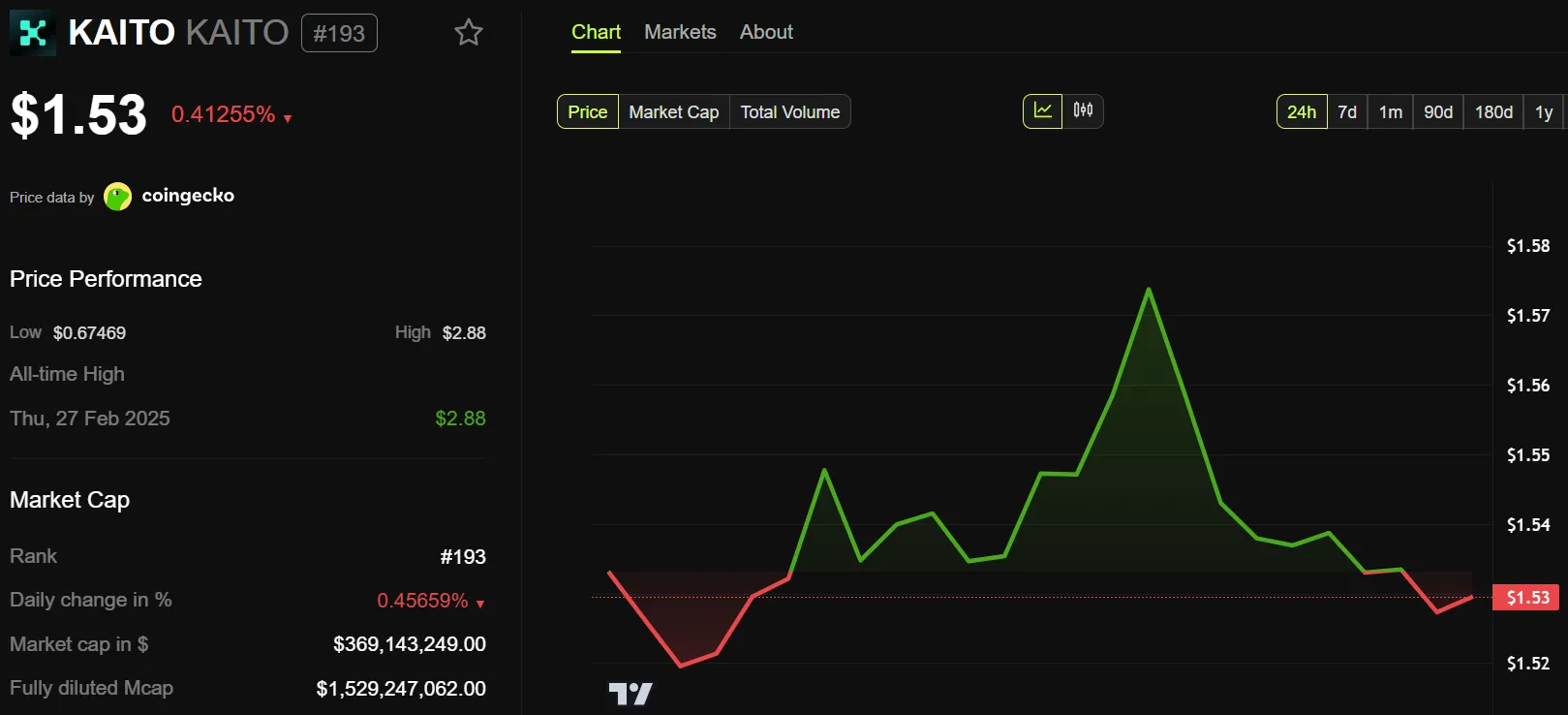Click the Fully diluted Mcap label
The width and height of the screenshot is (1568, 715).
91,688
